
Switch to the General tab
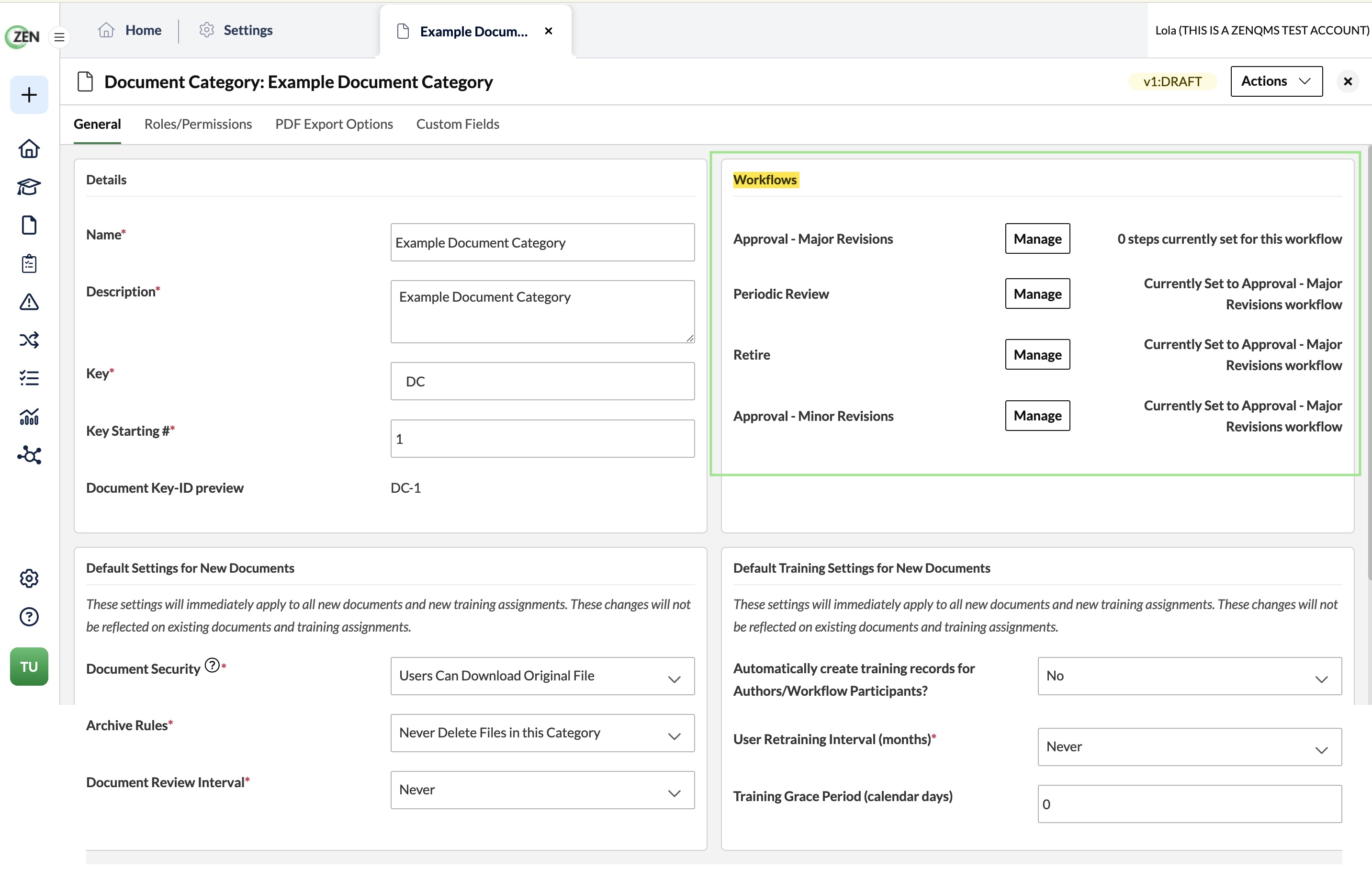tap(98, 124)
